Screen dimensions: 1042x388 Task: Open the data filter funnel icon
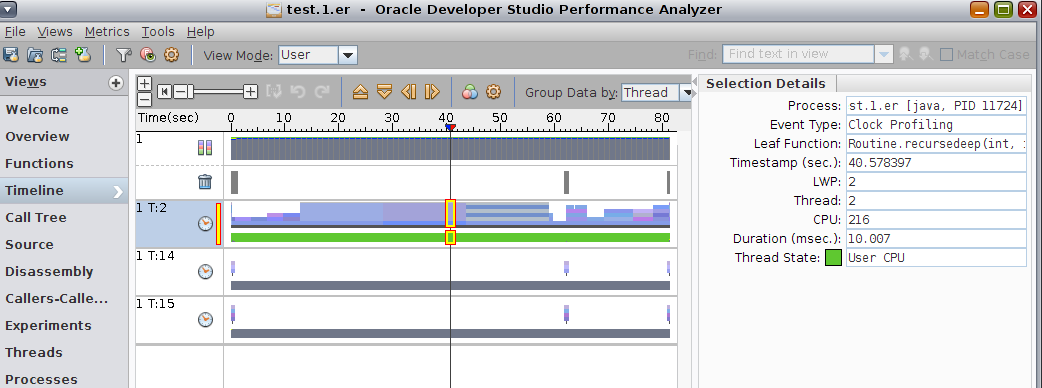click(124, 55)
